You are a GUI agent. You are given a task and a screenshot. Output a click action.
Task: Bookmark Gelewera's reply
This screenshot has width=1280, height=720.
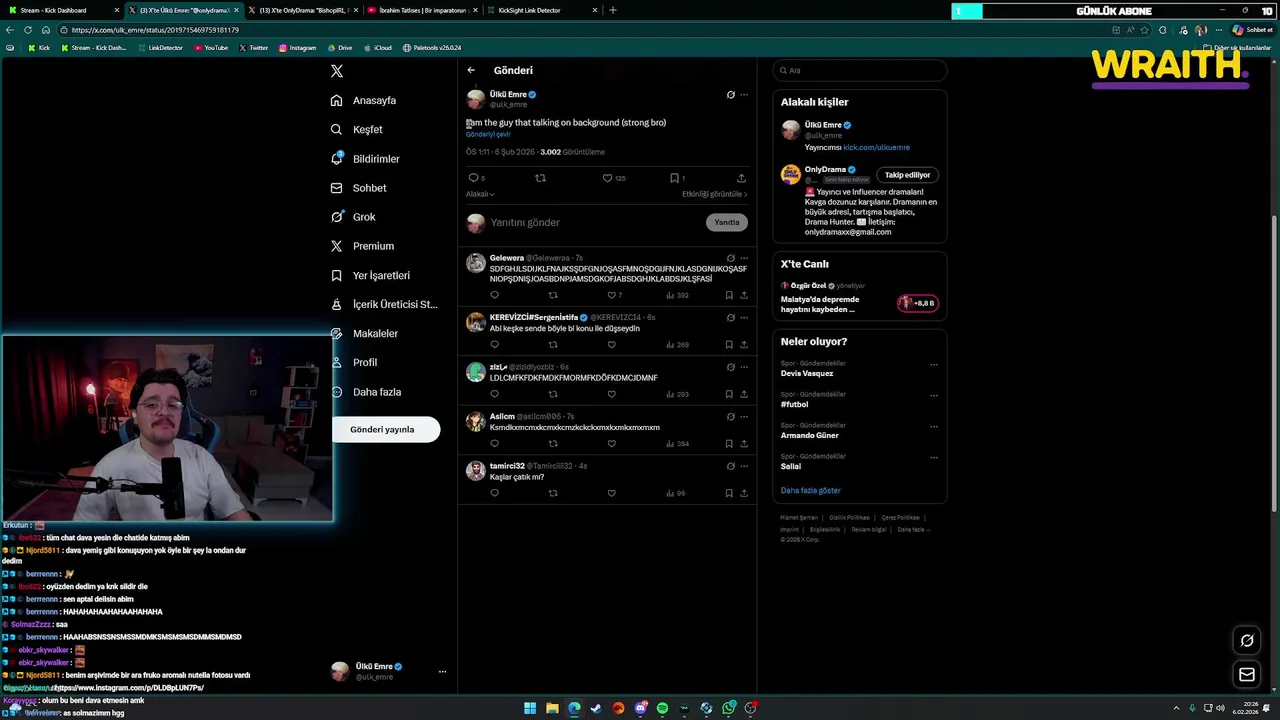click(x=729, y=295)
